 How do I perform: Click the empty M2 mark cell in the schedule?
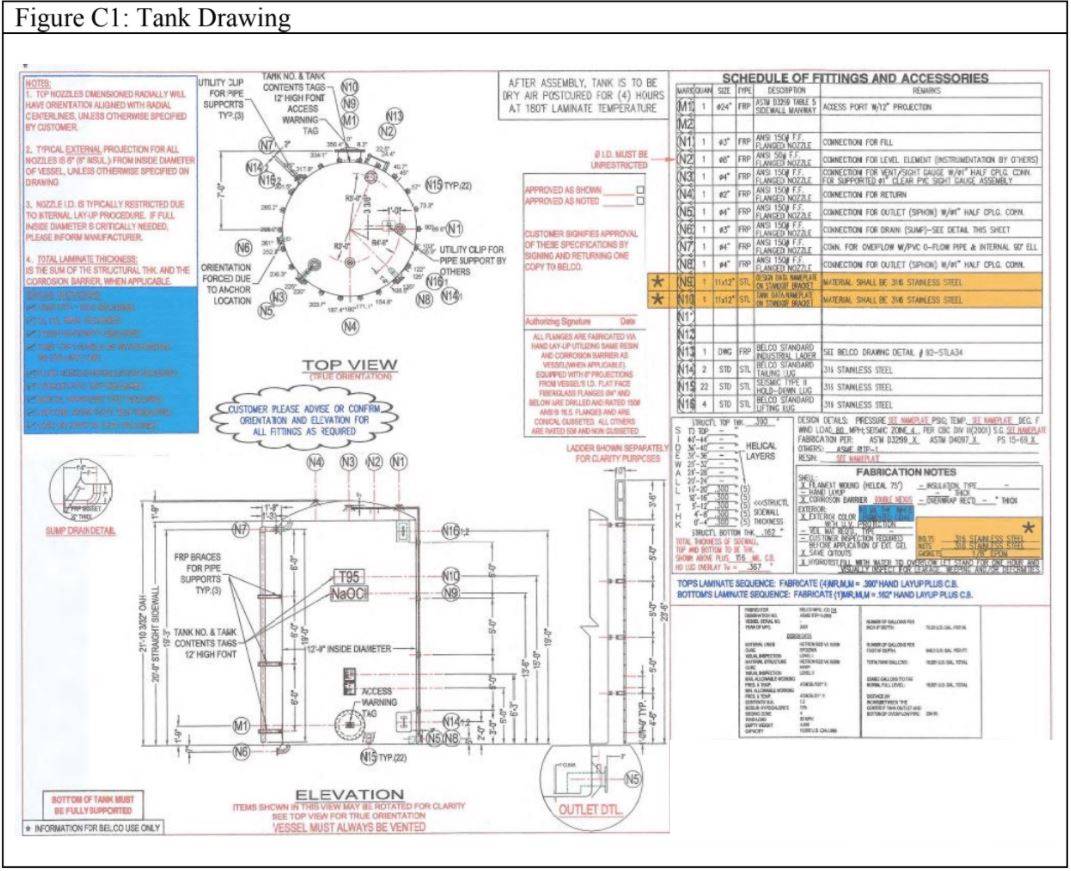coord(685,124)
